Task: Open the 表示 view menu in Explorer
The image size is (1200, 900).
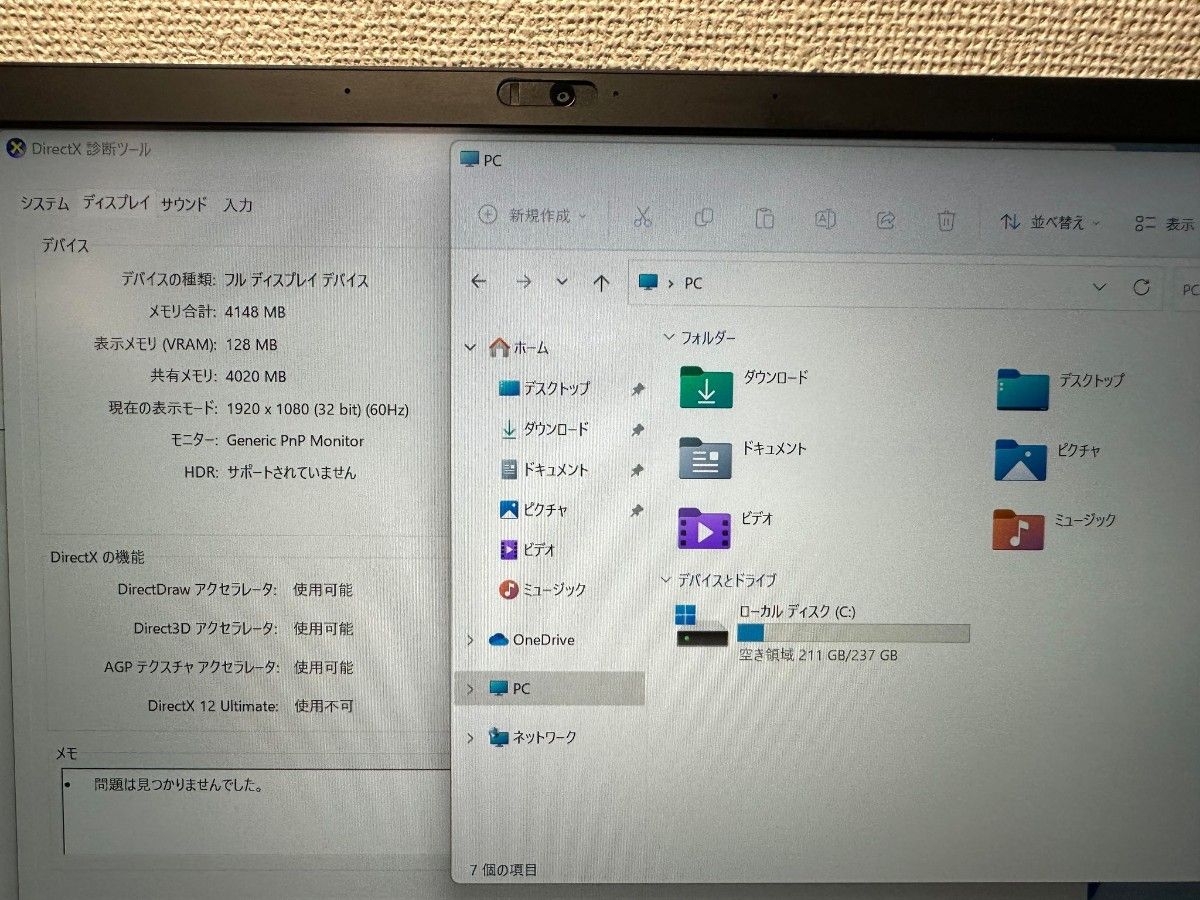Action: click(1165, 225)
